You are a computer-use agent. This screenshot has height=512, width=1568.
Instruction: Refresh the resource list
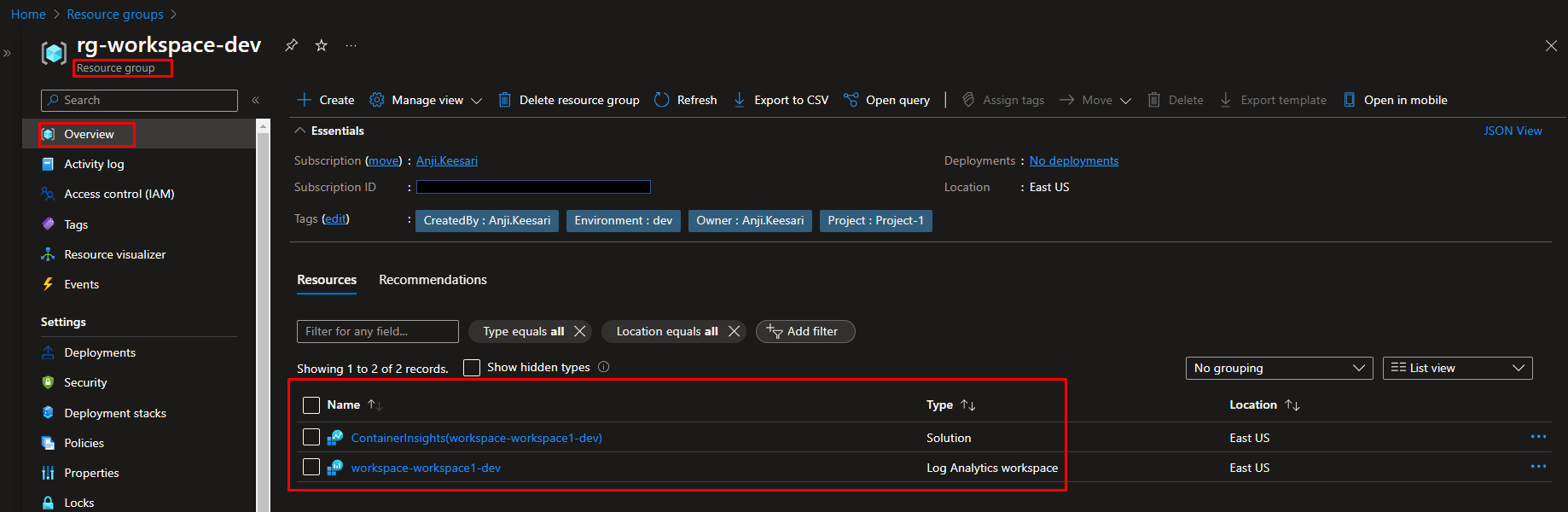(685, 100)
